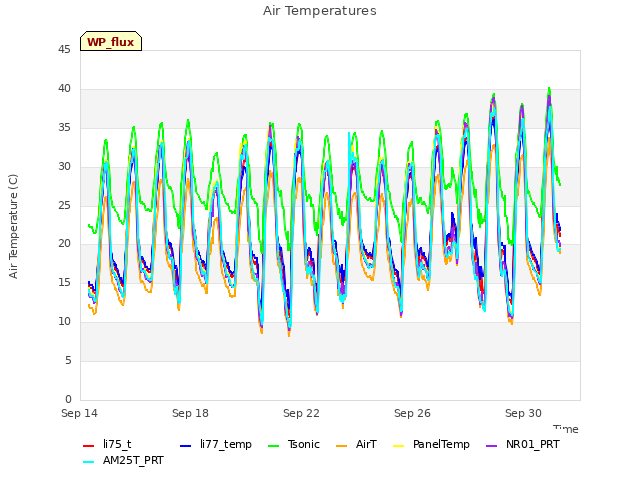Click the WP_flux label box
The width and height of the screenshot is (640, 480).
111,41
